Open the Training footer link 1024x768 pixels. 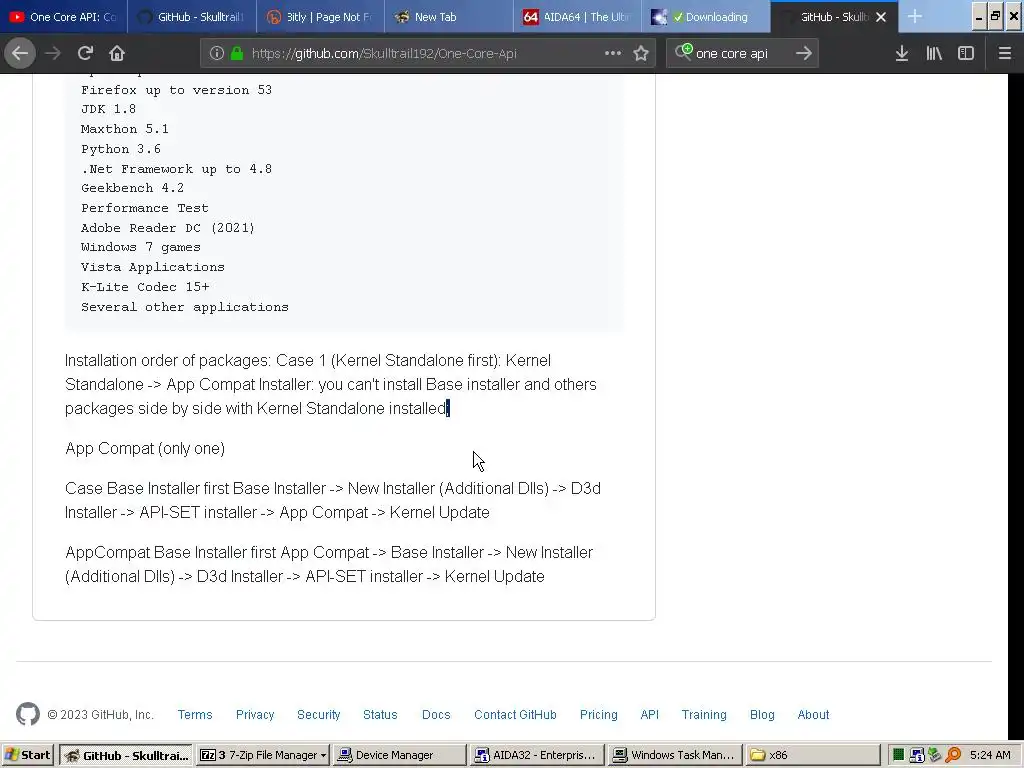click(x=704, y=714)
